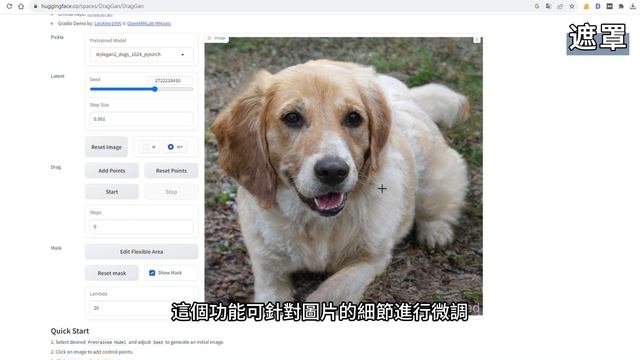Open the black square extension icon
640x360 pixels.
coord(609,6)
